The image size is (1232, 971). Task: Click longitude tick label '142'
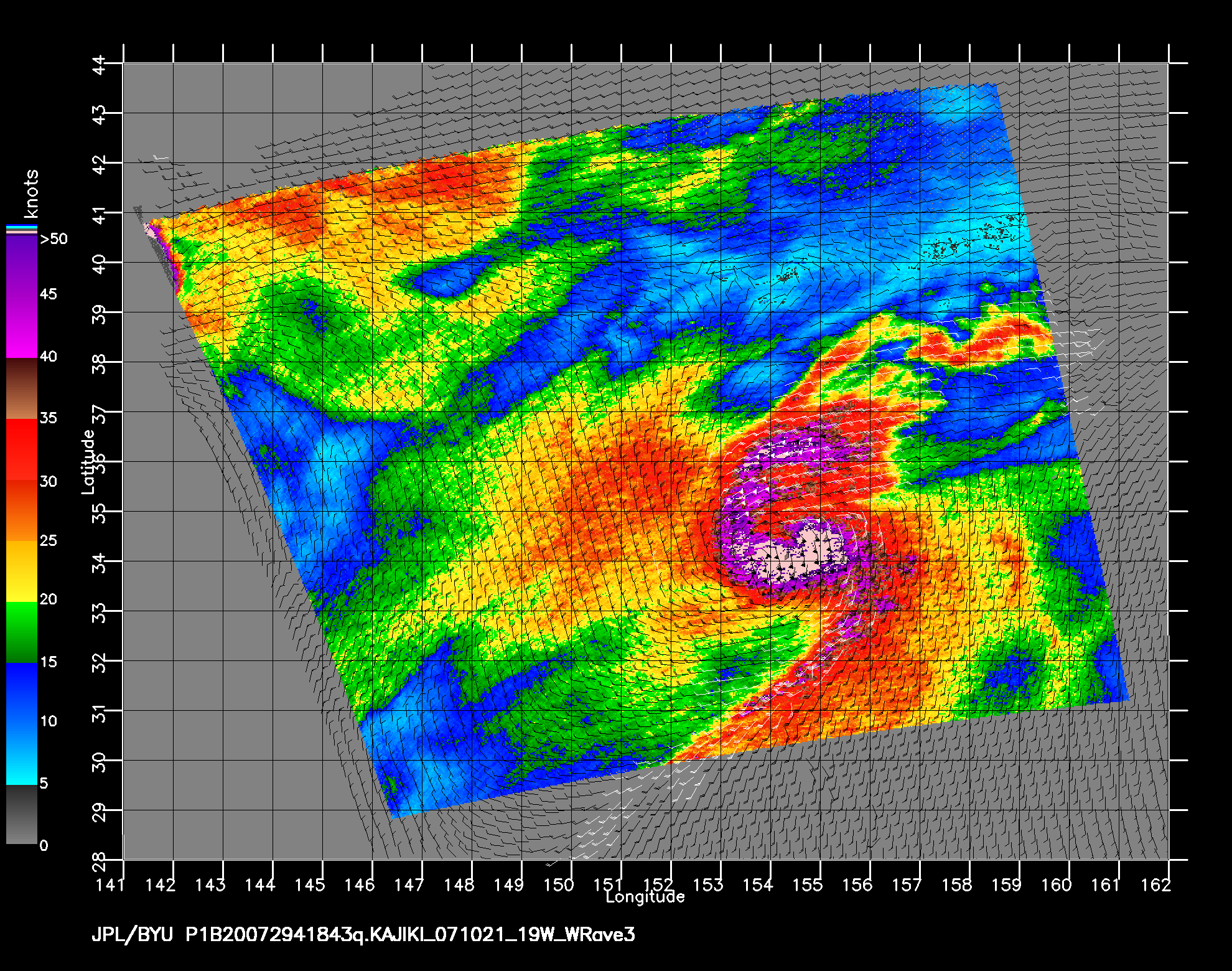click(x=160, y=884)
